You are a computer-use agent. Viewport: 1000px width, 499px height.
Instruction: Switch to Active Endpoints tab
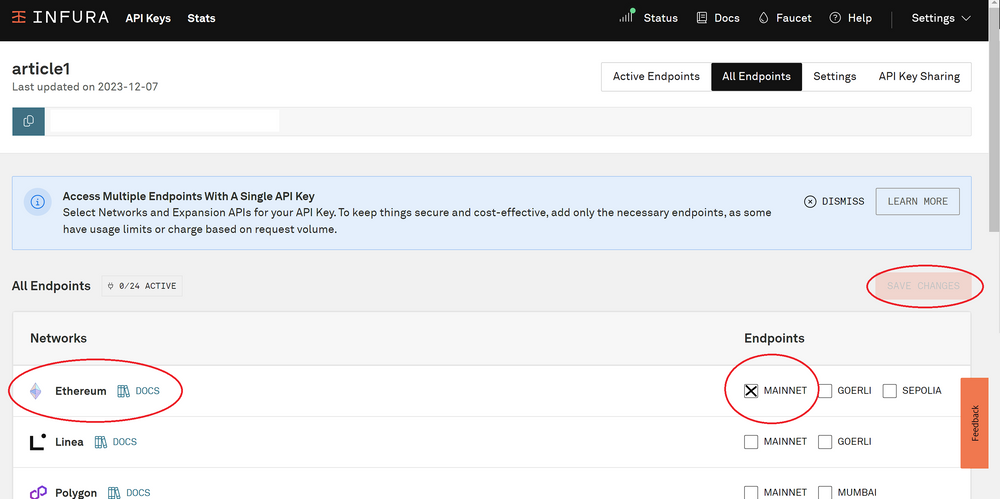pos(656,77)
